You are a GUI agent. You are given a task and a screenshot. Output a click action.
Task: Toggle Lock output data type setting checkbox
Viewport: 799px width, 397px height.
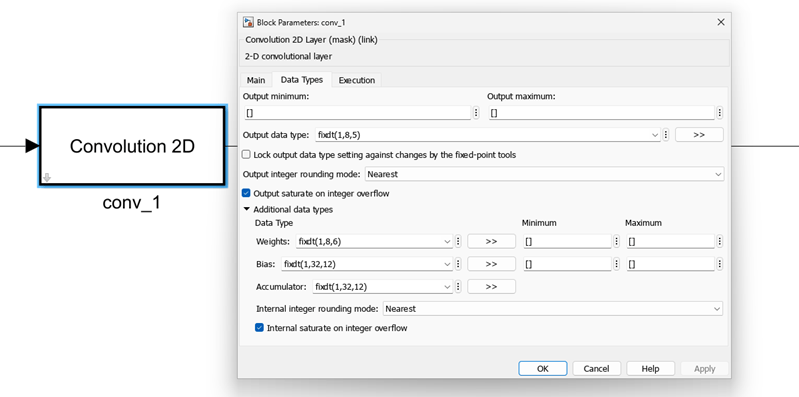click(246, 154)
